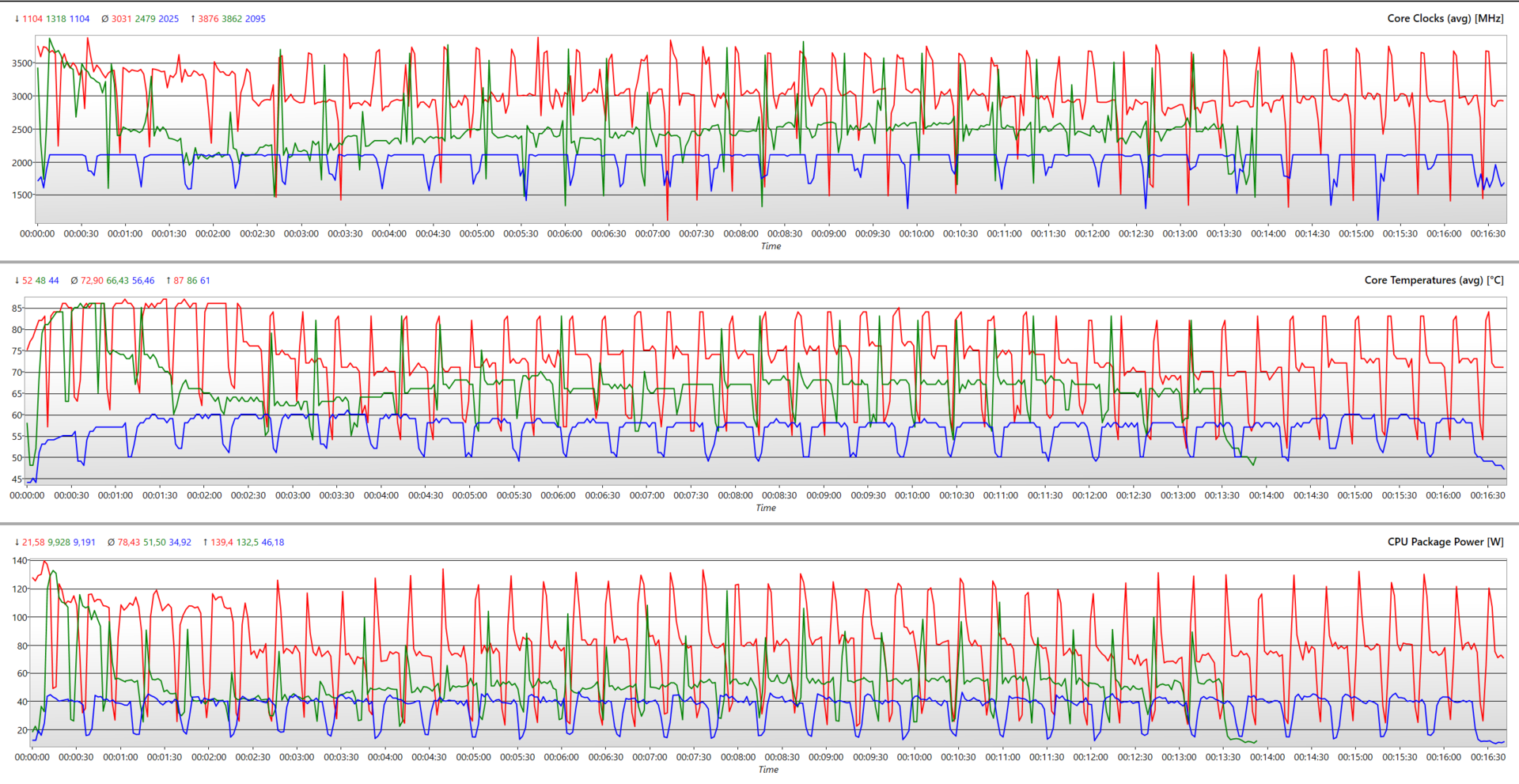Image resolution: width=1519 pixels, height=784 pixels.
Task: Click 00:15:30 on CPU Package Power time axis
Action: pyautogui.click(x=1400, y=758)
